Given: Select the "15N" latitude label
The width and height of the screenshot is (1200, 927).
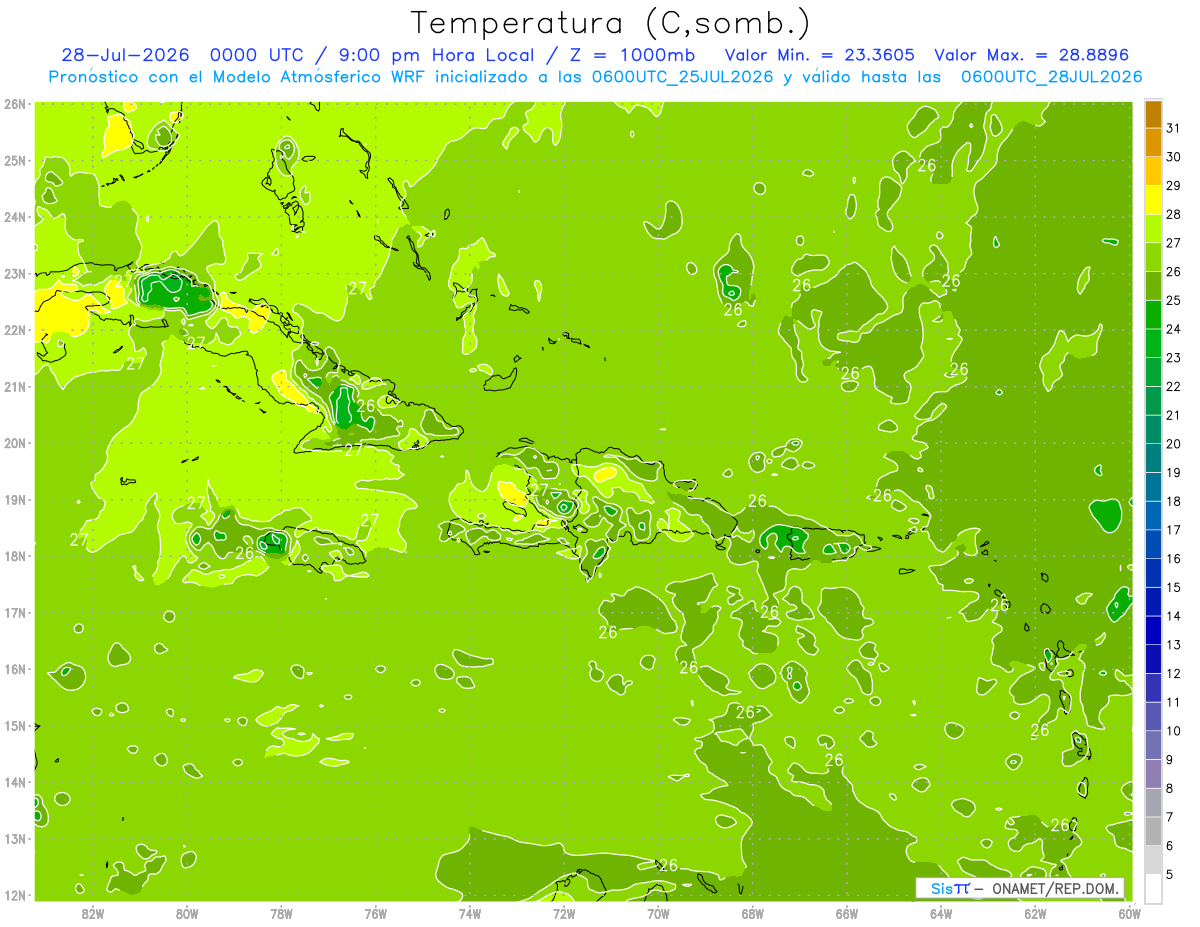Looking at the screenshot, I should click(x=15, y=726).
